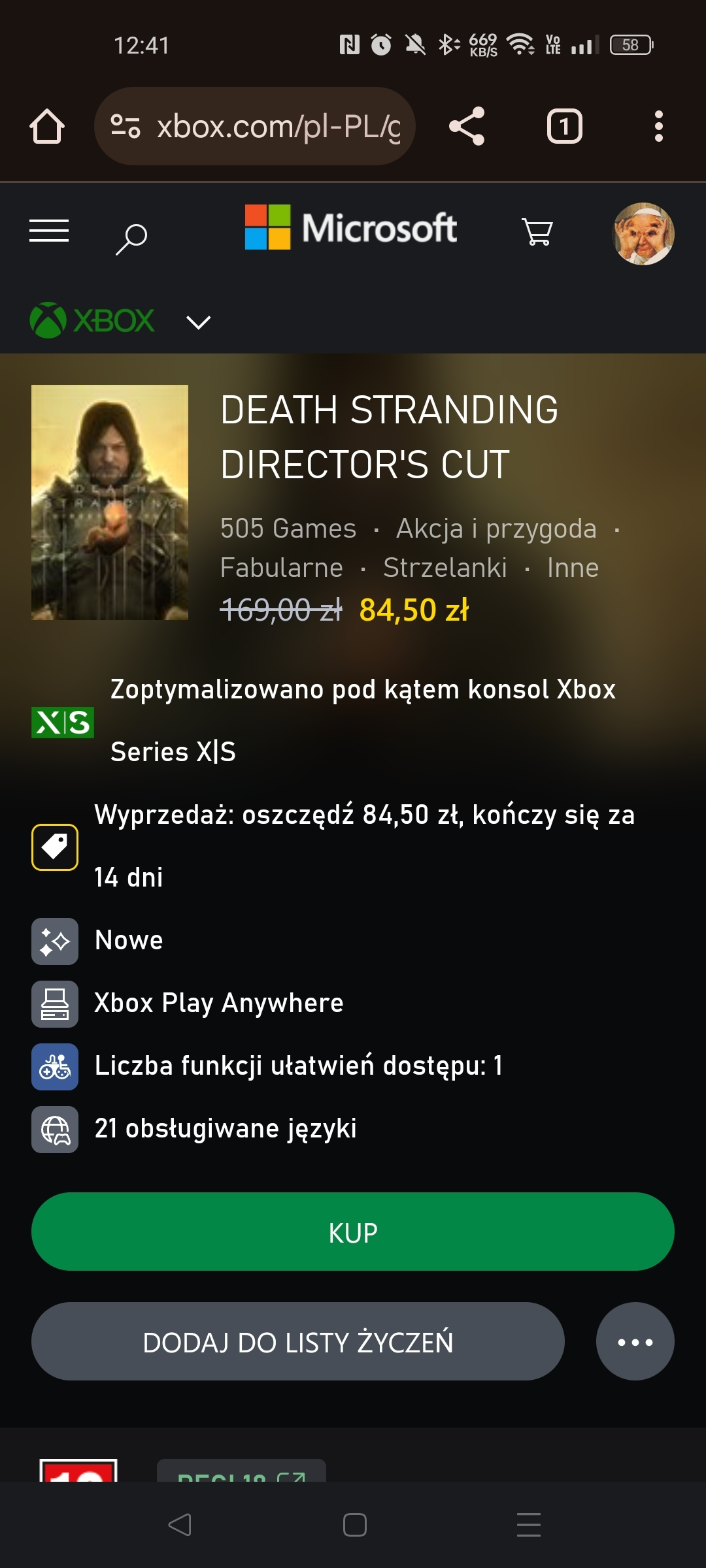Open the user profile avatar
Screen dimensions: 706x1568
coord(643,234)
